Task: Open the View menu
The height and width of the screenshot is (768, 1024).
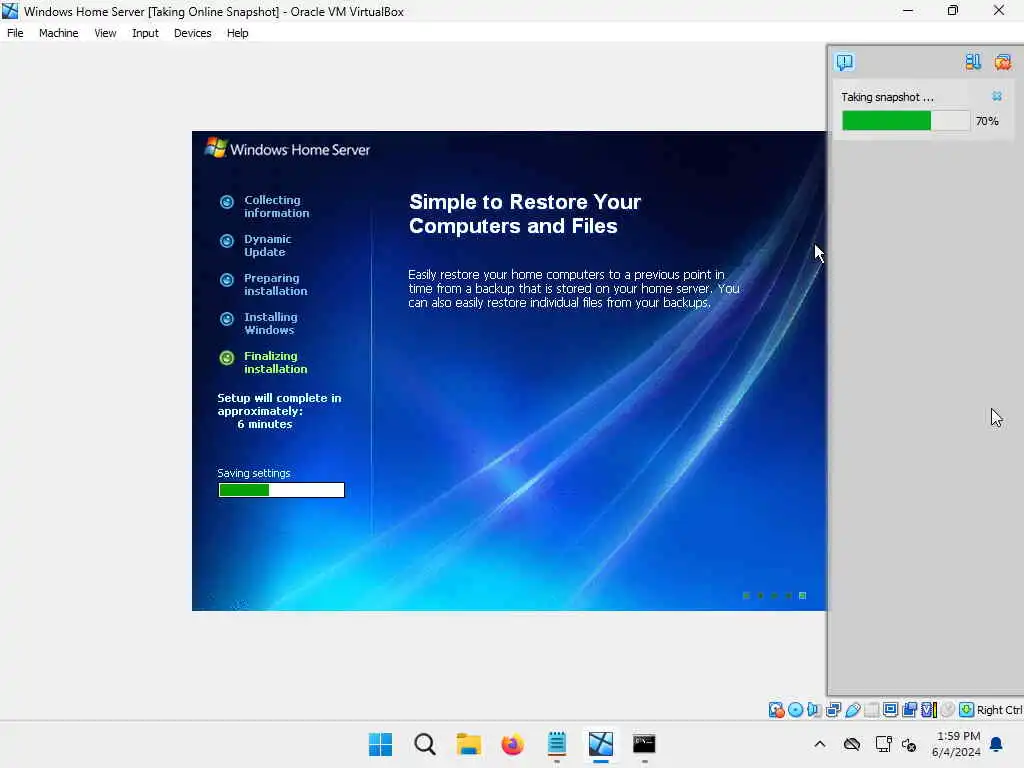Action: (x=105, y=33)
